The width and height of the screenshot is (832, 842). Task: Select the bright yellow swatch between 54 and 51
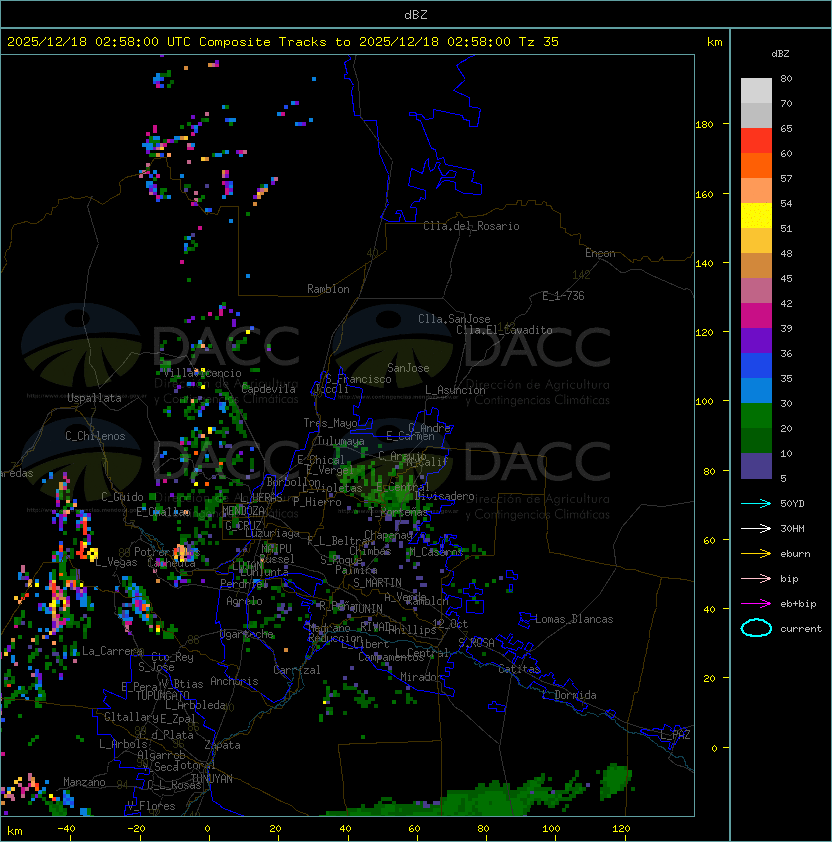coord(756,216)
